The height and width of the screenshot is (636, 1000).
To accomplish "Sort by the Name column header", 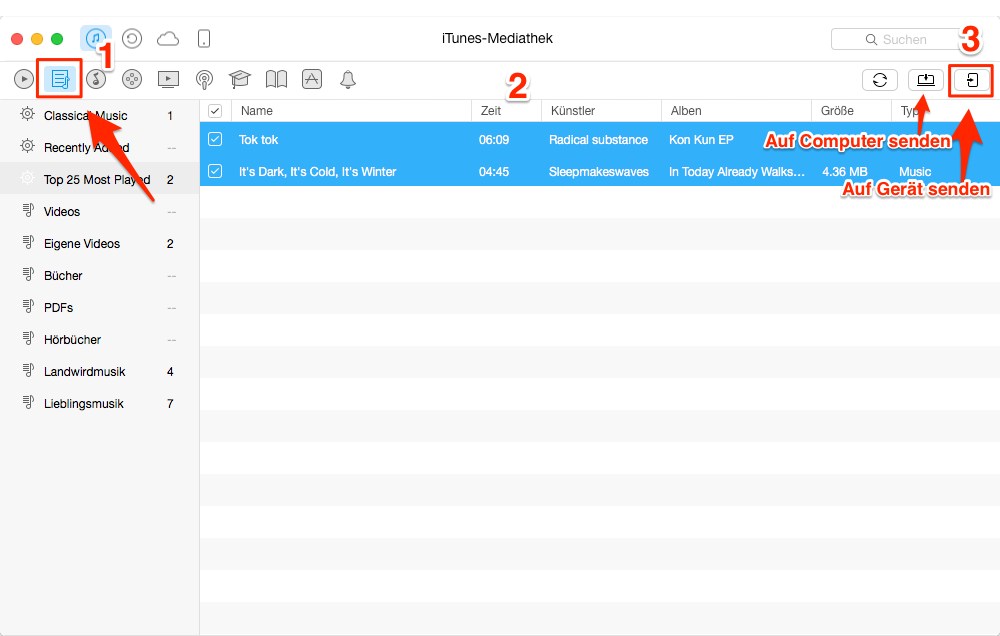I will coord(351,111).
